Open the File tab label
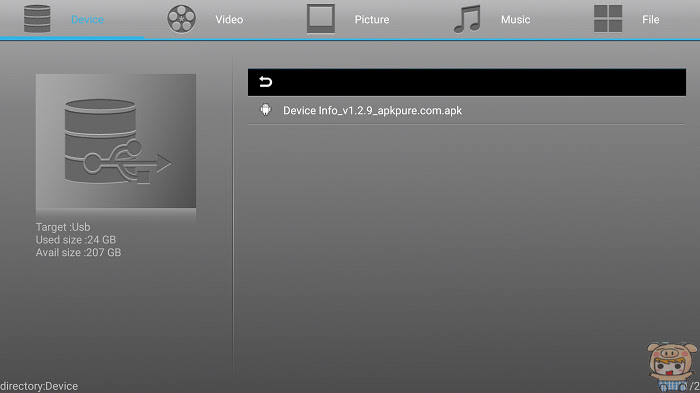Image resolution: width=700 pixels, height=393 pixels. coord(650,20)
